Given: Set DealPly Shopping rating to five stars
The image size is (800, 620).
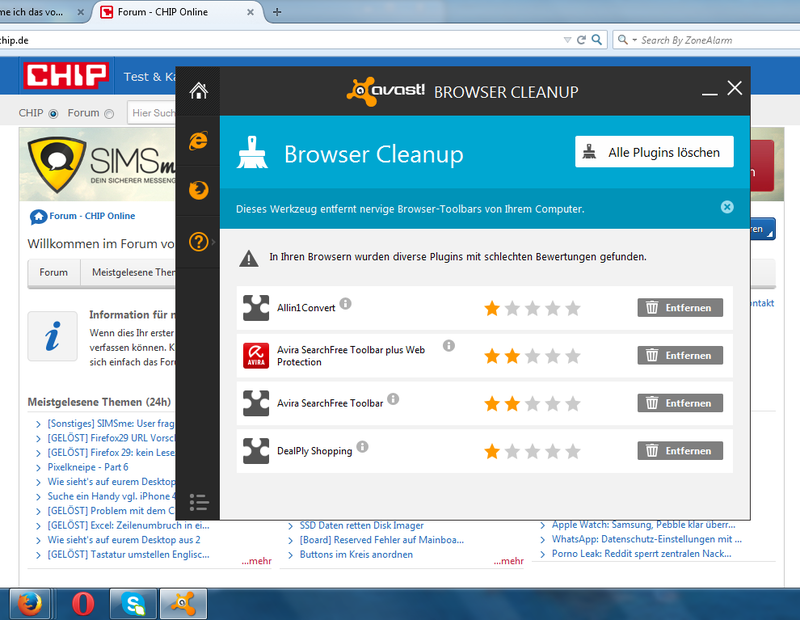Looking at the screenshot, I should 573,452.
